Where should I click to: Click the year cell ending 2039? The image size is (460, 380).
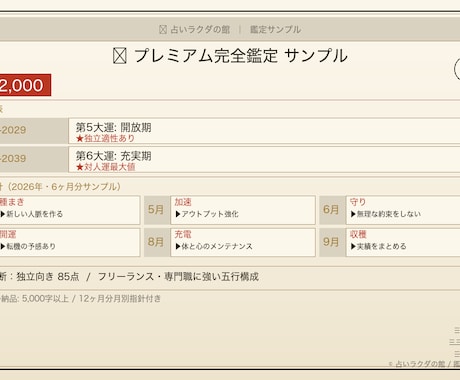(x=33, y=159)
